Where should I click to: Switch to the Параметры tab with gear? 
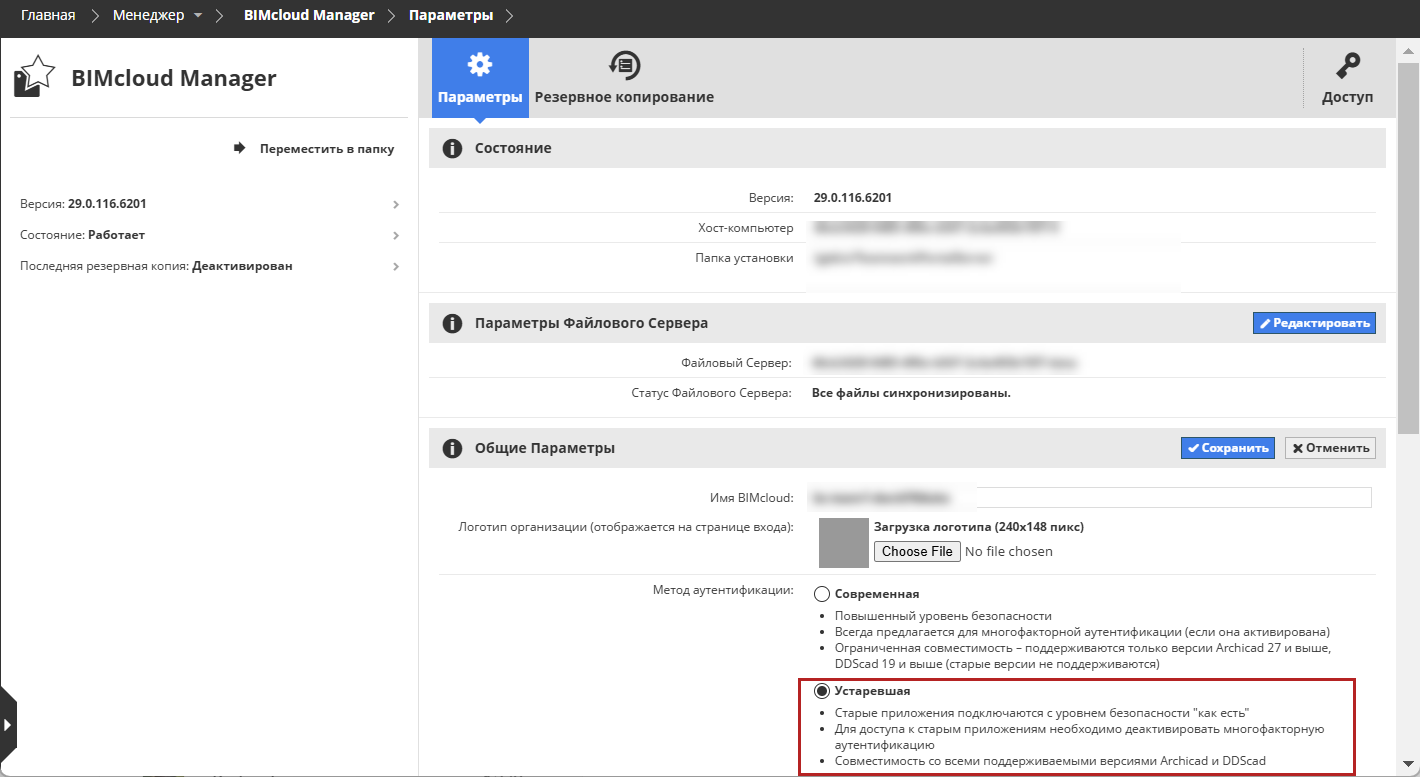point(480,78)
